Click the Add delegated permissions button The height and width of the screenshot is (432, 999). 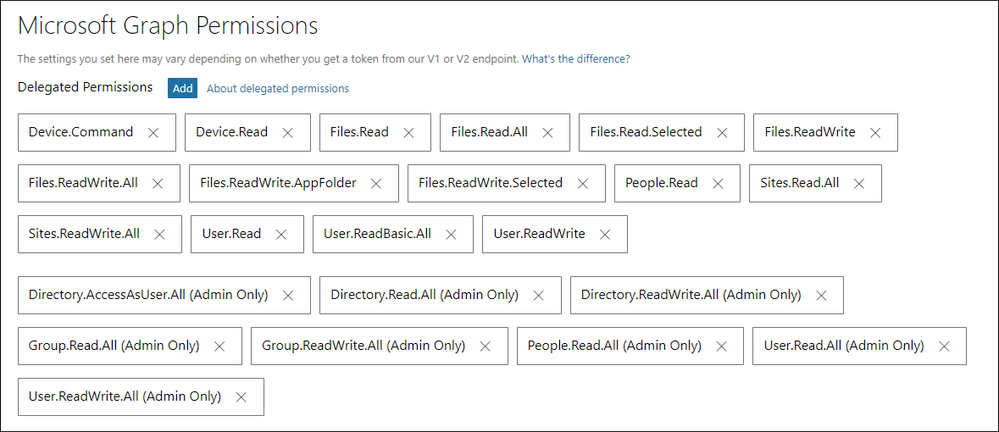(x=182, y=88)
